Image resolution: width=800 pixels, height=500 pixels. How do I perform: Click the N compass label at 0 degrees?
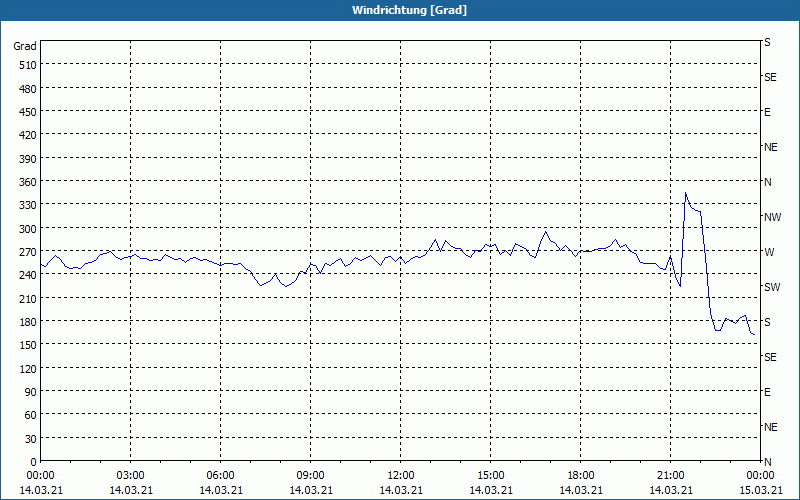[x=767, y=462]
